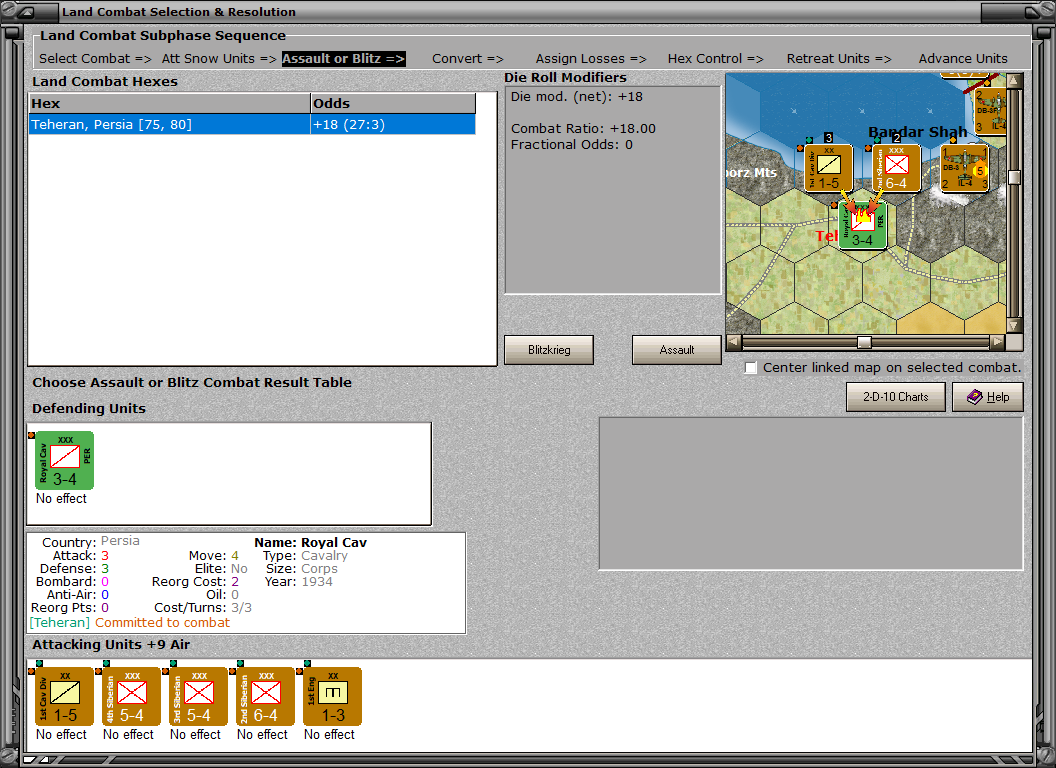1056x768 pixels.
Task: Click the Advance Units subphase step
Action: click(x=963, y=59)
